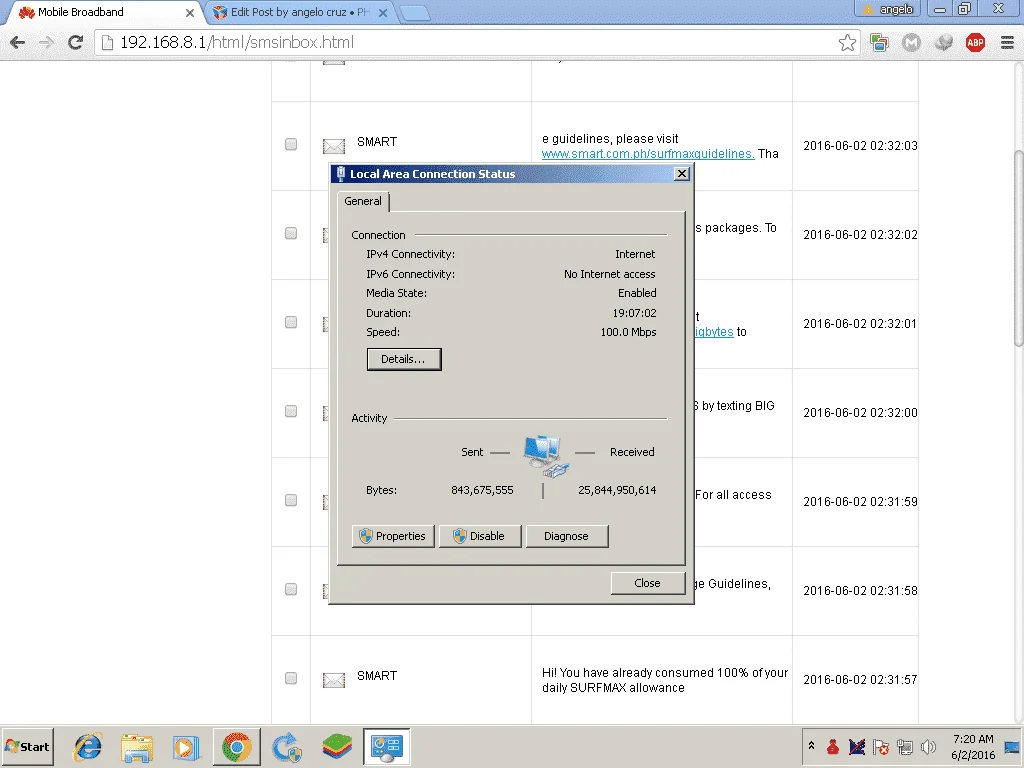Screen dimensions: 1024x768
Task: Check the box for the 02:32:00 message
Action: point(291,411)
